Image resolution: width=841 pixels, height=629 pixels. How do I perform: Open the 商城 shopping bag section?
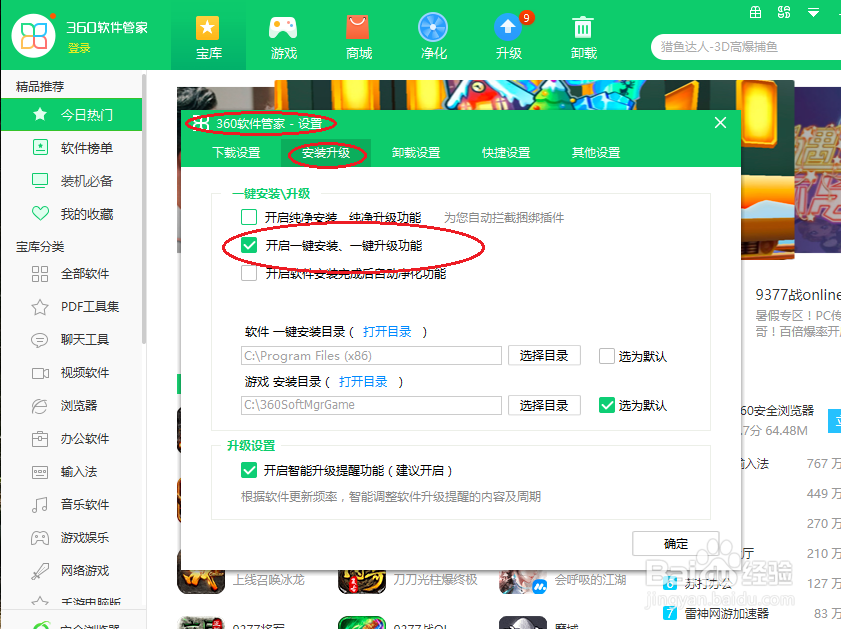pyautogui.click(x=358, y=35)
